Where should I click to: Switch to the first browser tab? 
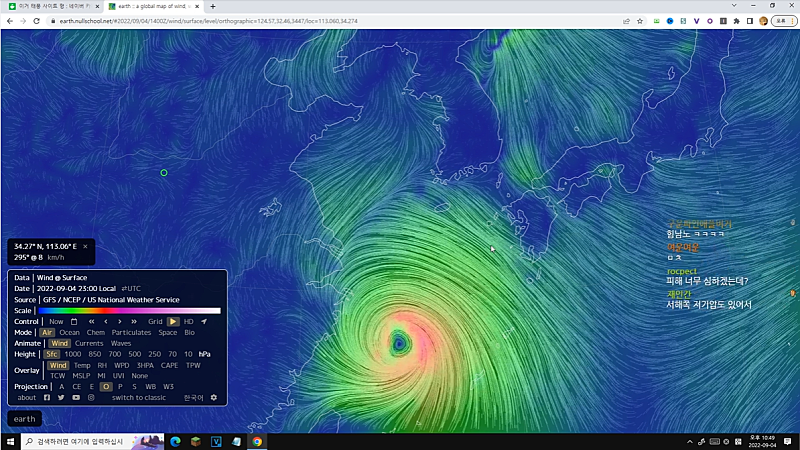(50, 6)
